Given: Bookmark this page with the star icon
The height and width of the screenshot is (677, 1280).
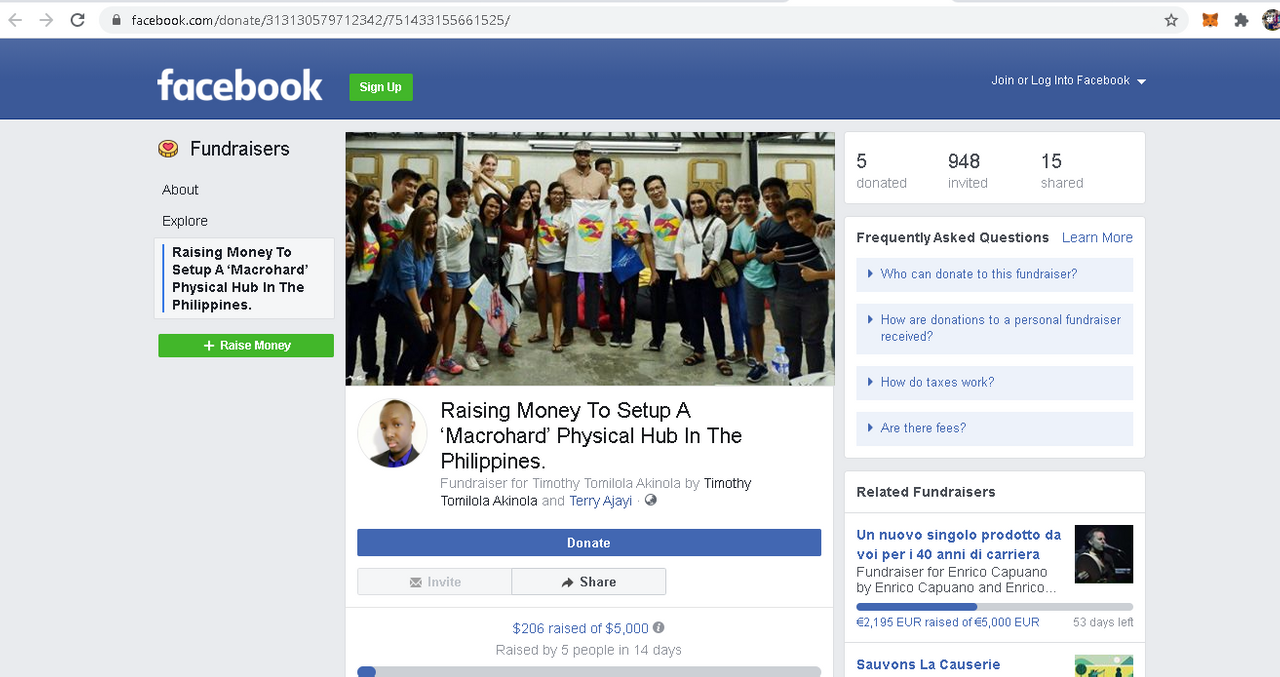Looking at the screenshot, I should click(1171, 20).
